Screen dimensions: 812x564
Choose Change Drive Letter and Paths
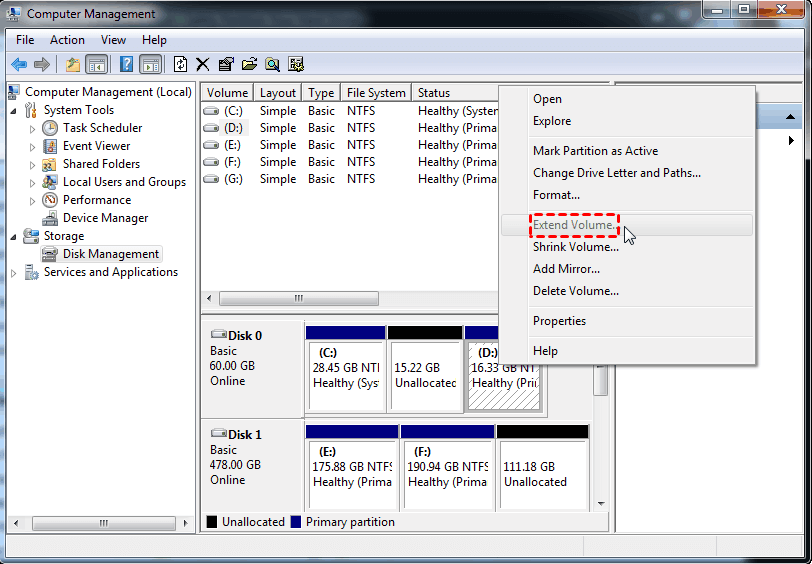627,173
